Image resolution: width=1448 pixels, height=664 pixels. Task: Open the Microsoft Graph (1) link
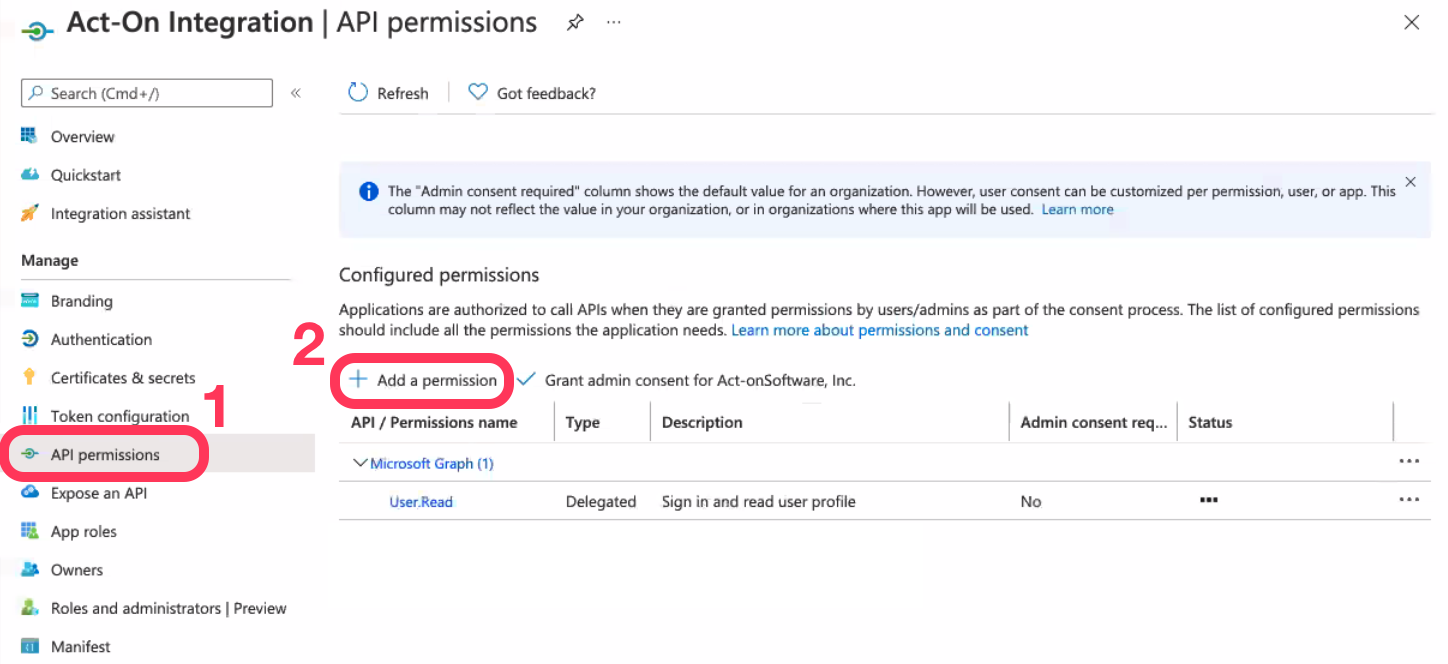[432, 463]
